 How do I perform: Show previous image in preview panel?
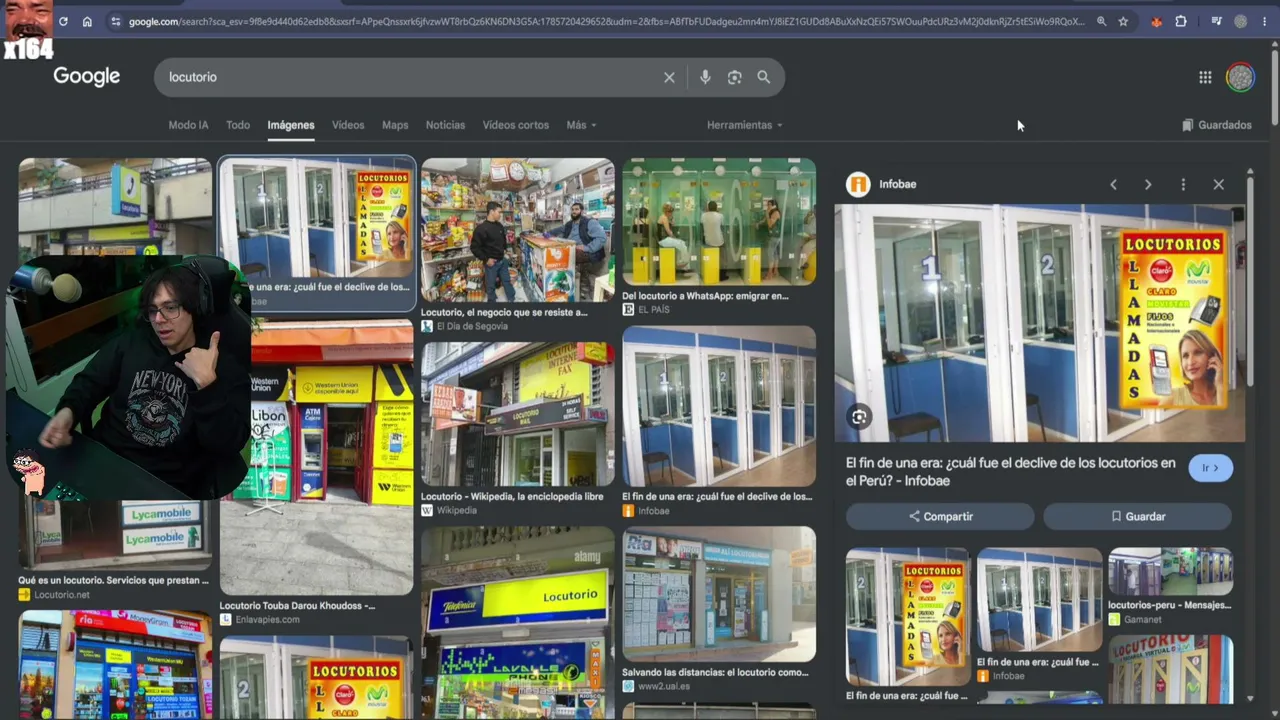(x=1113, y=184)
